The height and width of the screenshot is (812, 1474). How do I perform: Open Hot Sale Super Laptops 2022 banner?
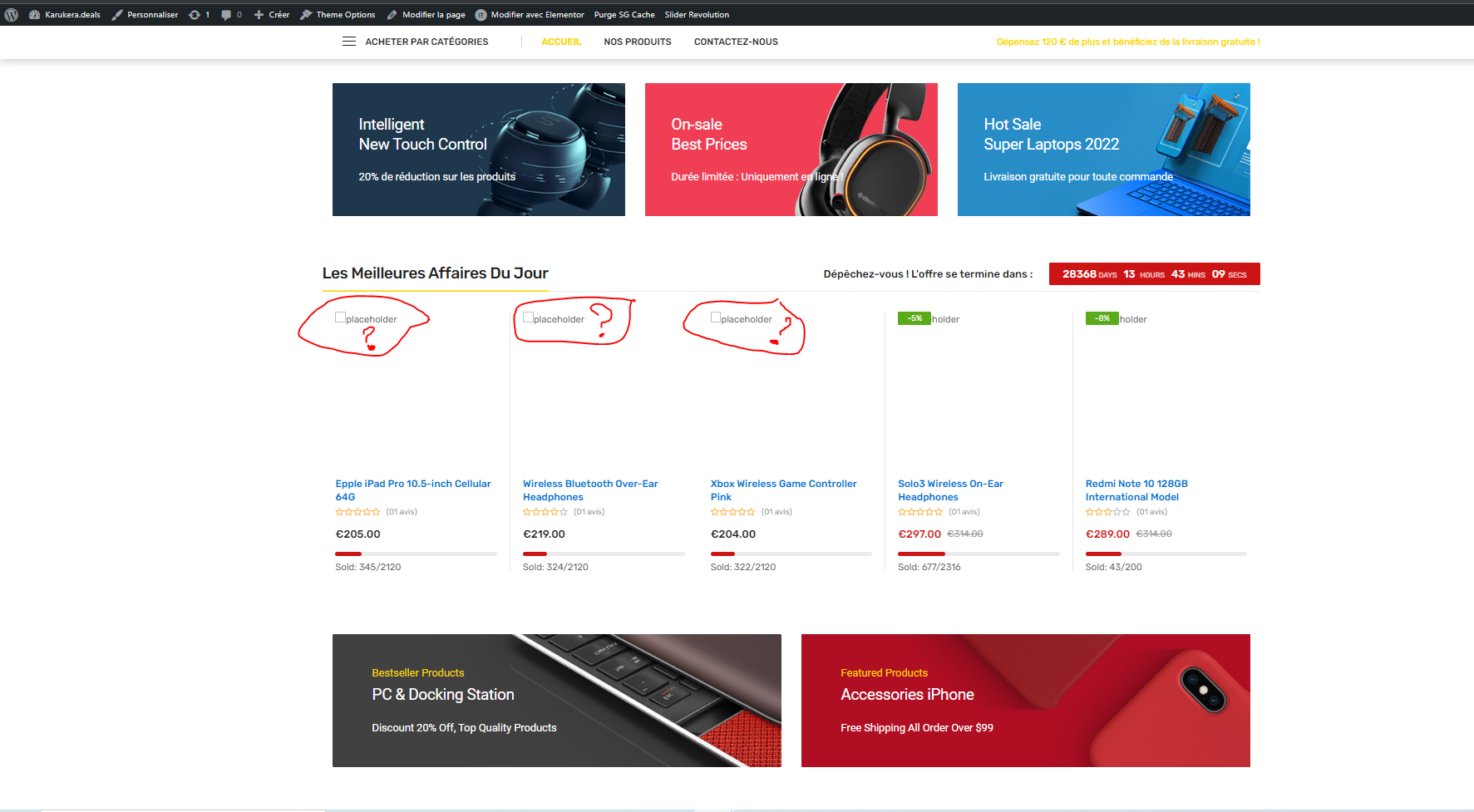point(1104,150)
